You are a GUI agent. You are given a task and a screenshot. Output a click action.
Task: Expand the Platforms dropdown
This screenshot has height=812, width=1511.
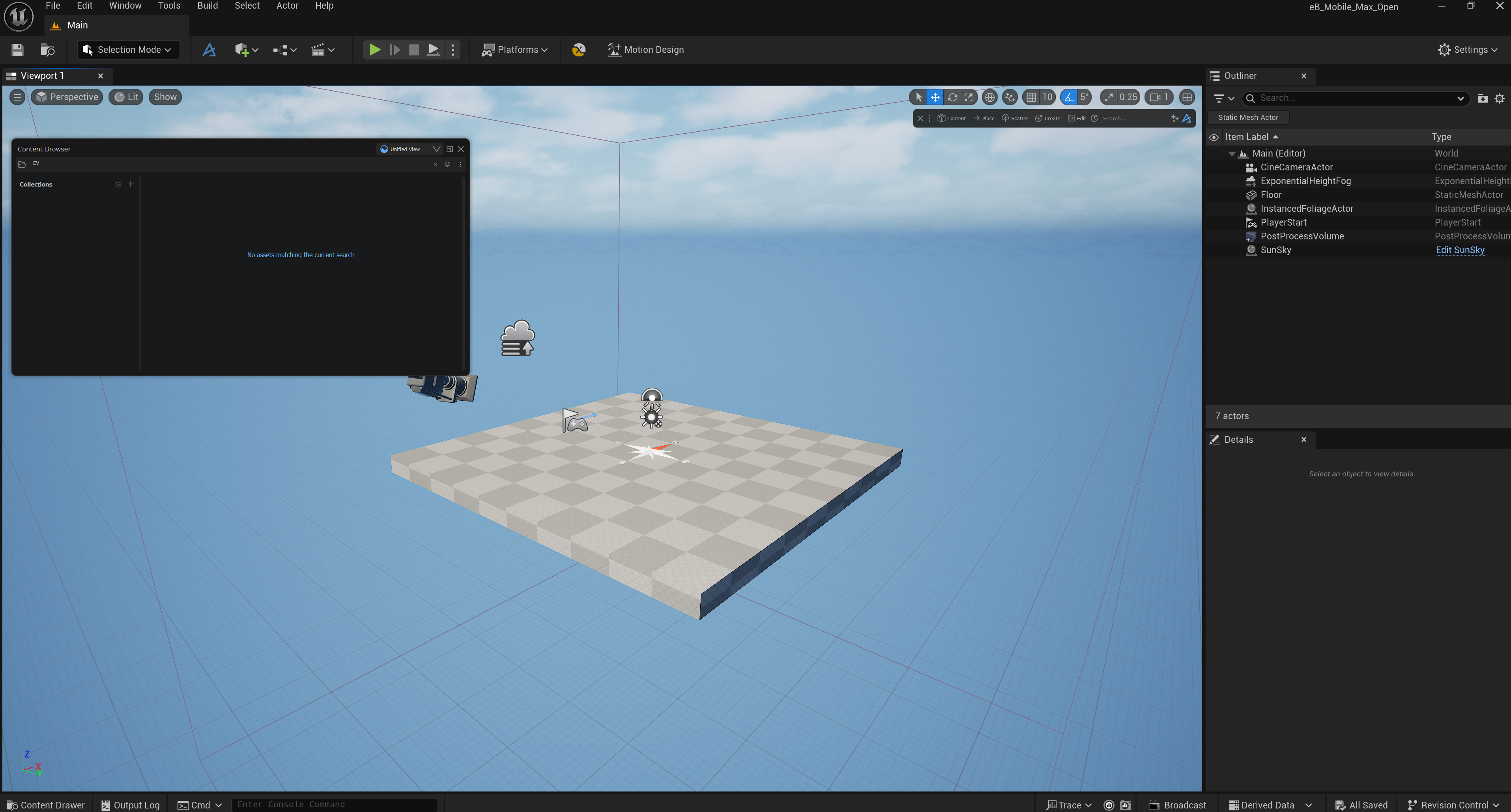point(514,50)
